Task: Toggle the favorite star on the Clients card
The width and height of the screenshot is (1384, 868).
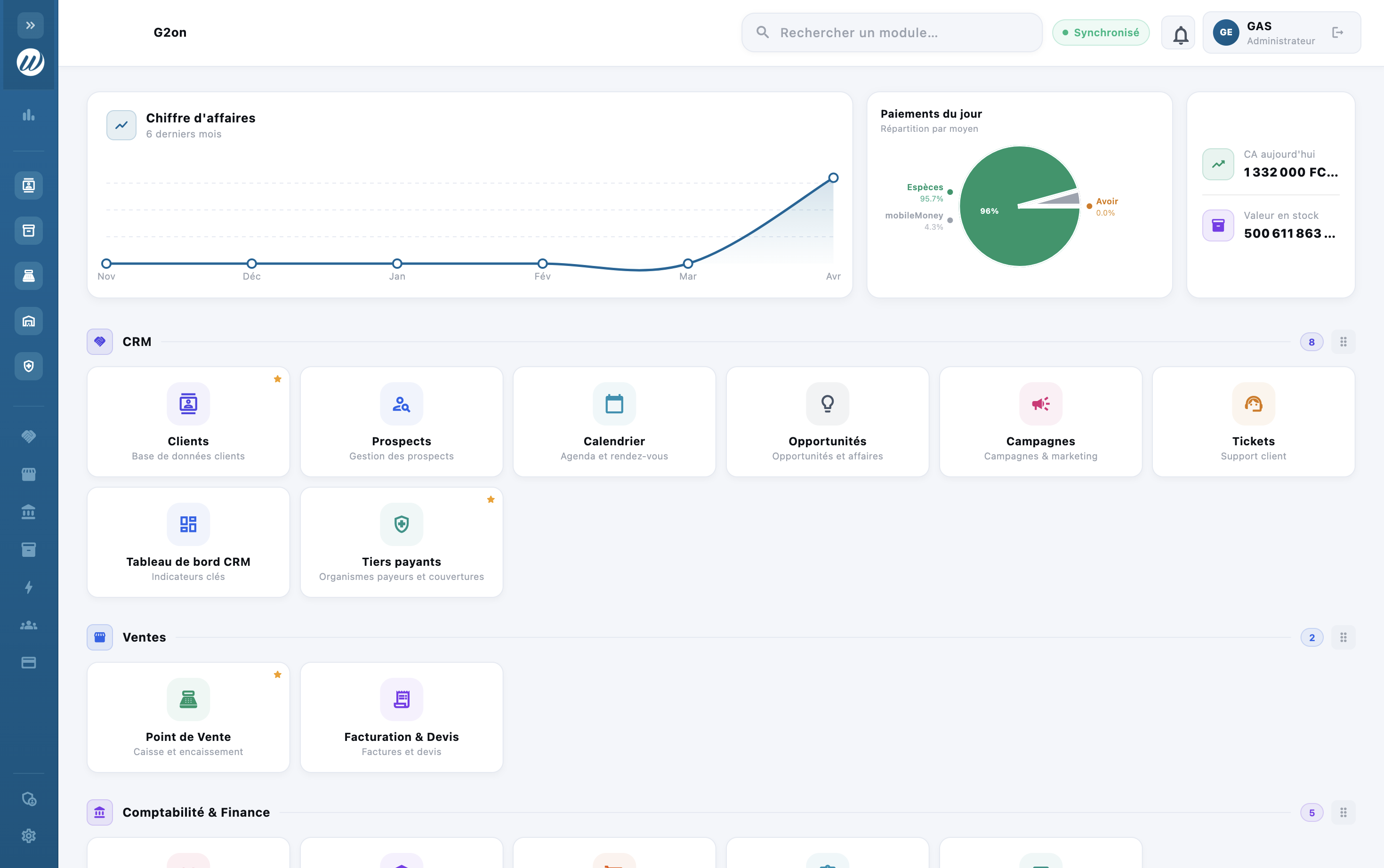Action: (278, 379)
